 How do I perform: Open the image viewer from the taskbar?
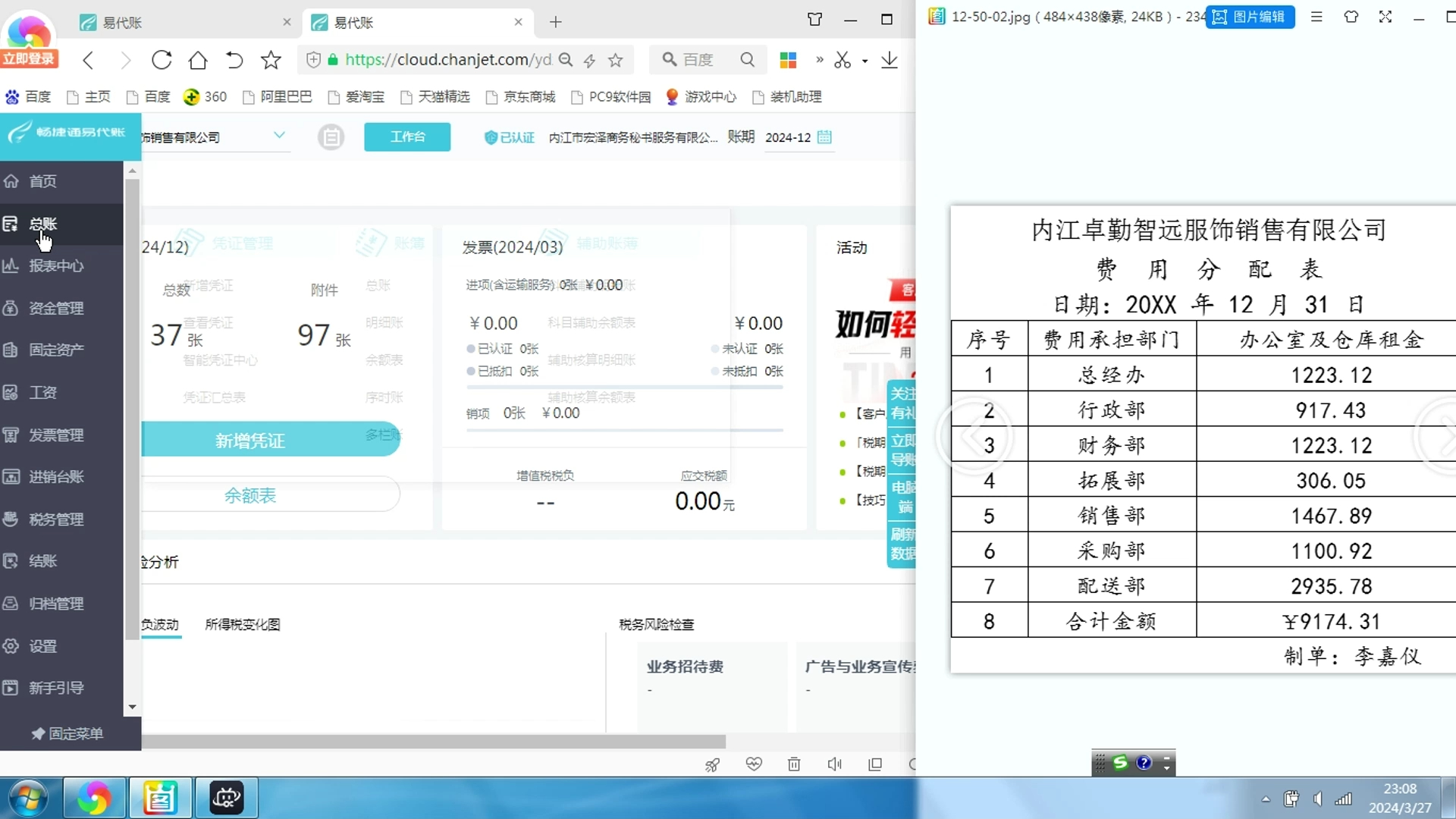click(x=159, y=798)
